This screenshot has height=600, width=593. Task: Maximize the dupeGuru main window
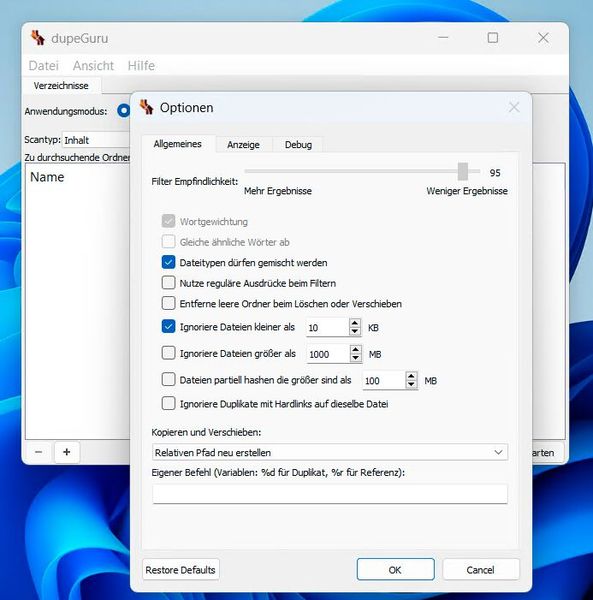pyautogui.click(x=493, y=38)
